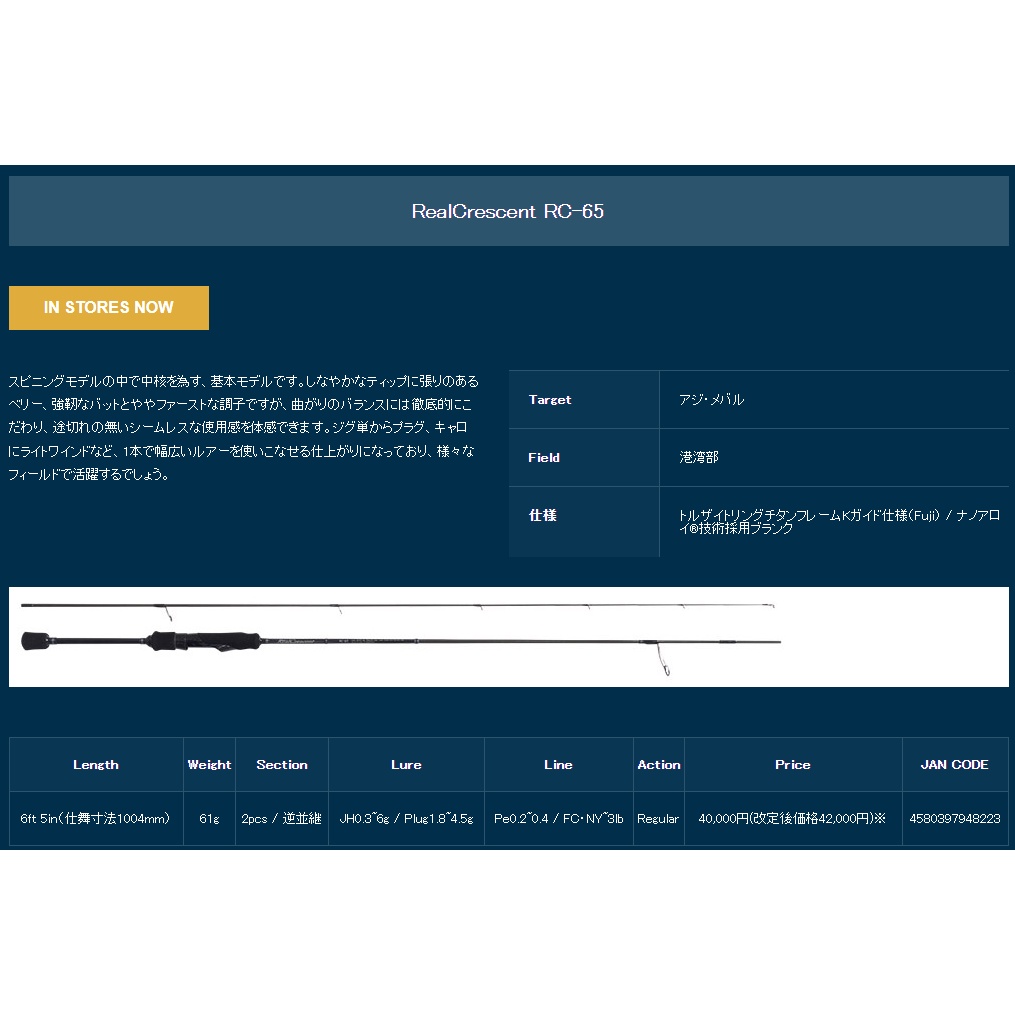Click the Action column header
1015x1015 pixels.
coord(658,764)
